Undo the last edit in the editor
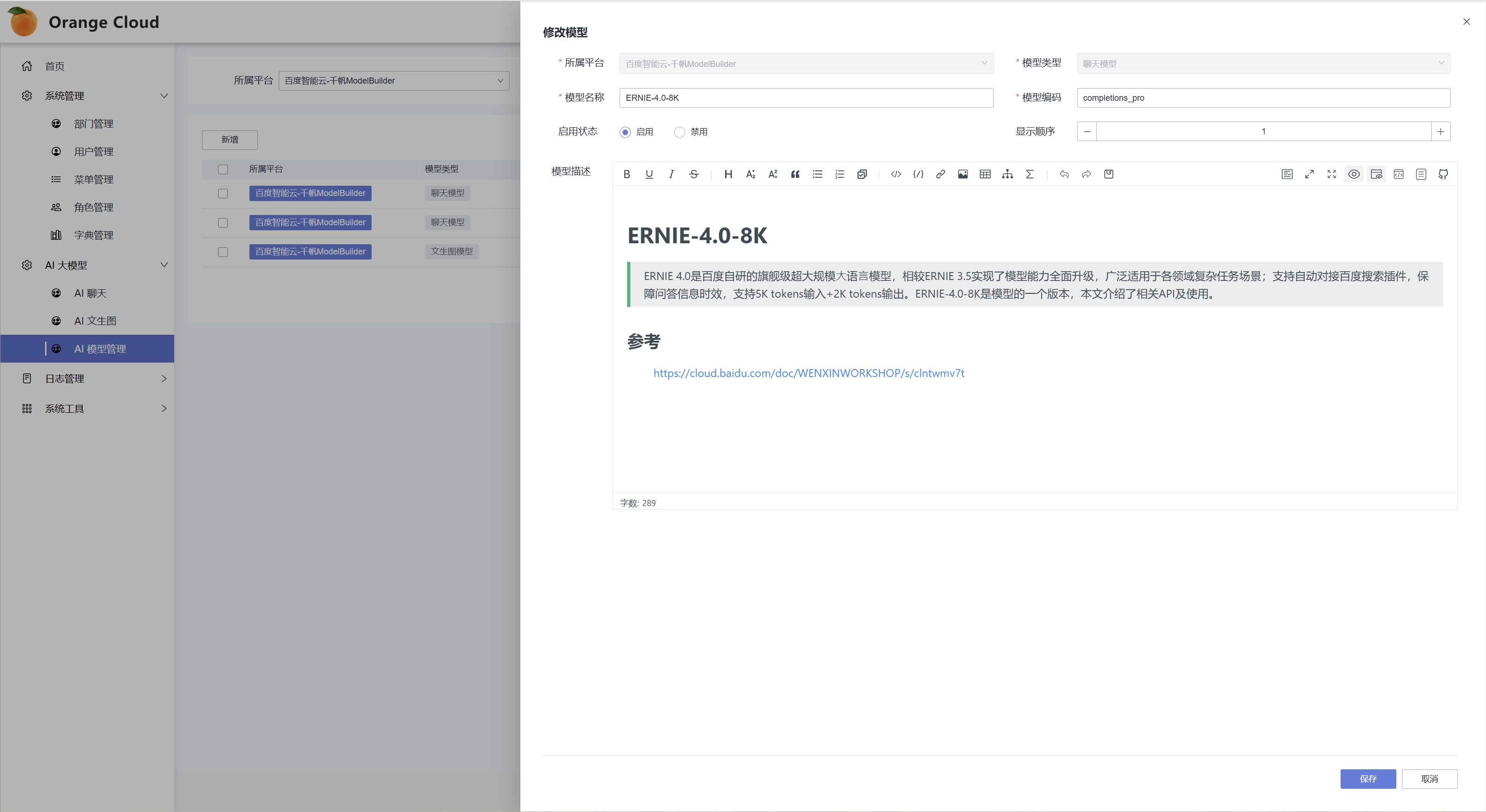 click(1064, 174)
